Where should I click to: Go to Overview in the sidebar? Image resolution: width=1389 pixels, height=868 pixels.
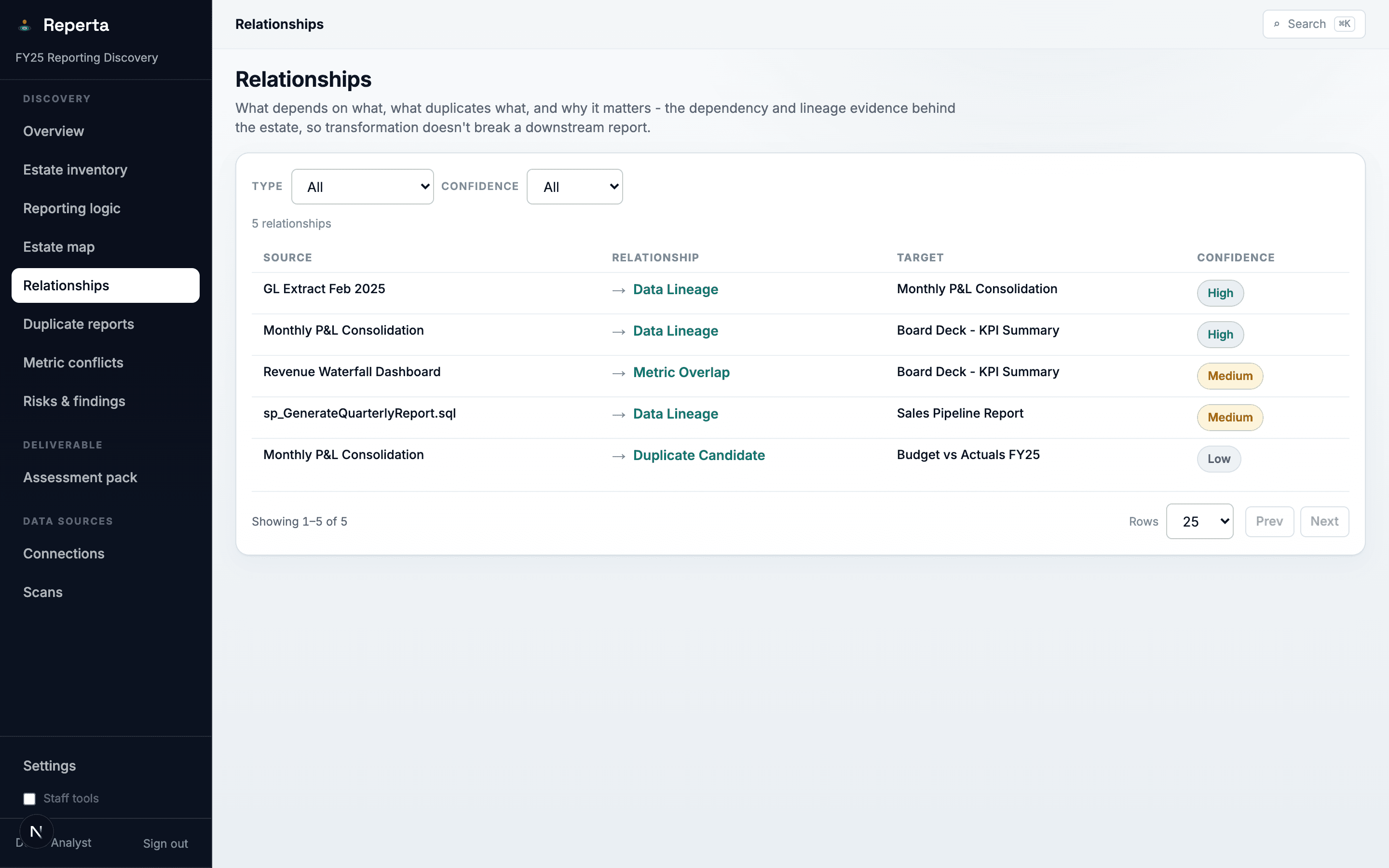[x=106, y=132]
